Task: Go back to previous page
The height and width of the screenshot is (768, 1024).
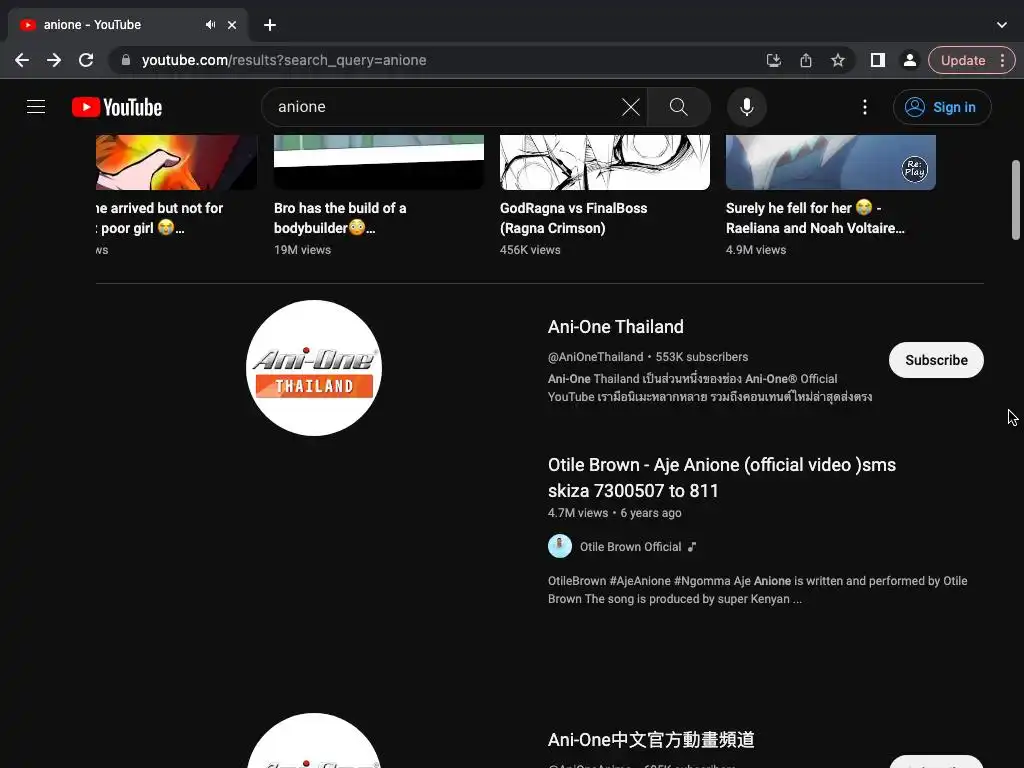Action: pyautogui.click(x=22, y=60)
